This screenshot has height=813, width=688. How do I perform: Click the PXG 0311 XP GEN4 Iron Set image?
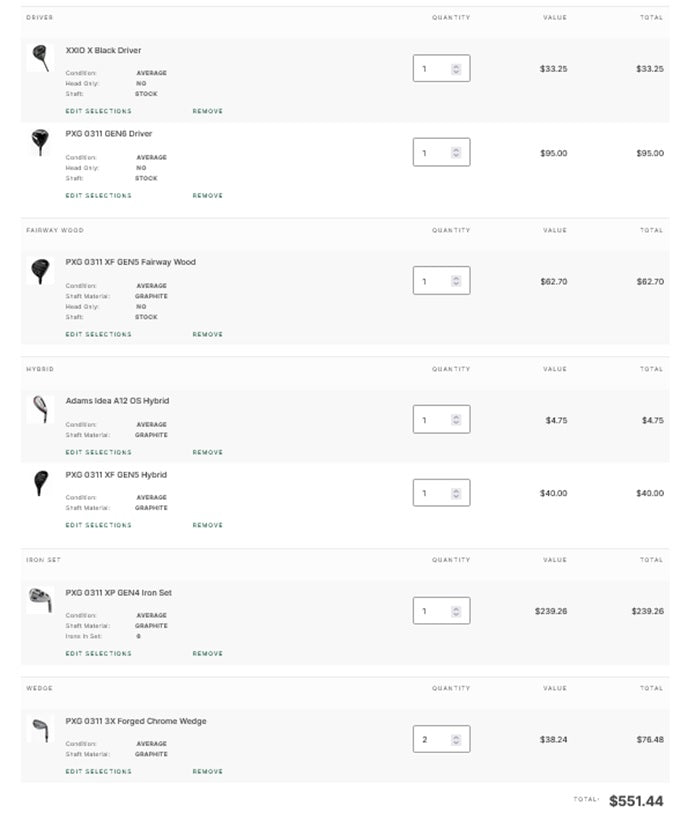pyautogui.click(x=40, y=600)
